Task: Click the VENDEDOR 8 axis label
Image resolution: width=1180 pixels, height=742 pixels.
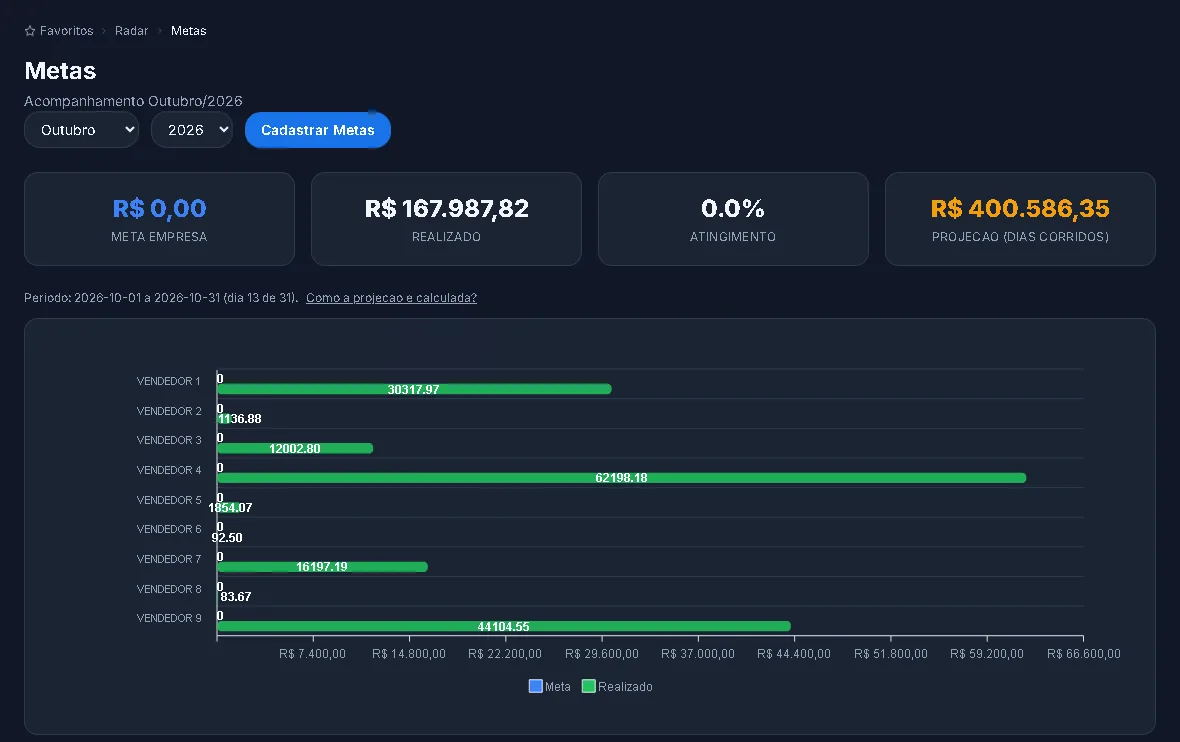Action: pyautogui.click(x=169, y=588)
